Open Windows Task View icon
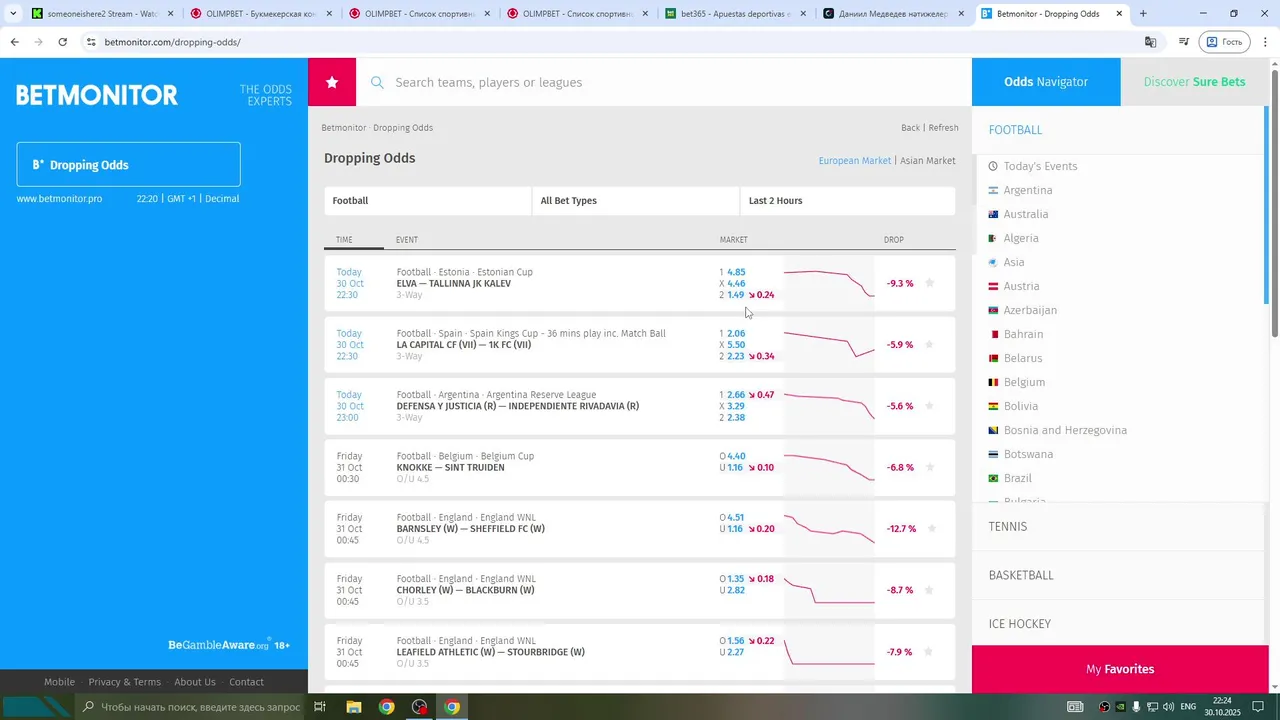 [320, 707]
